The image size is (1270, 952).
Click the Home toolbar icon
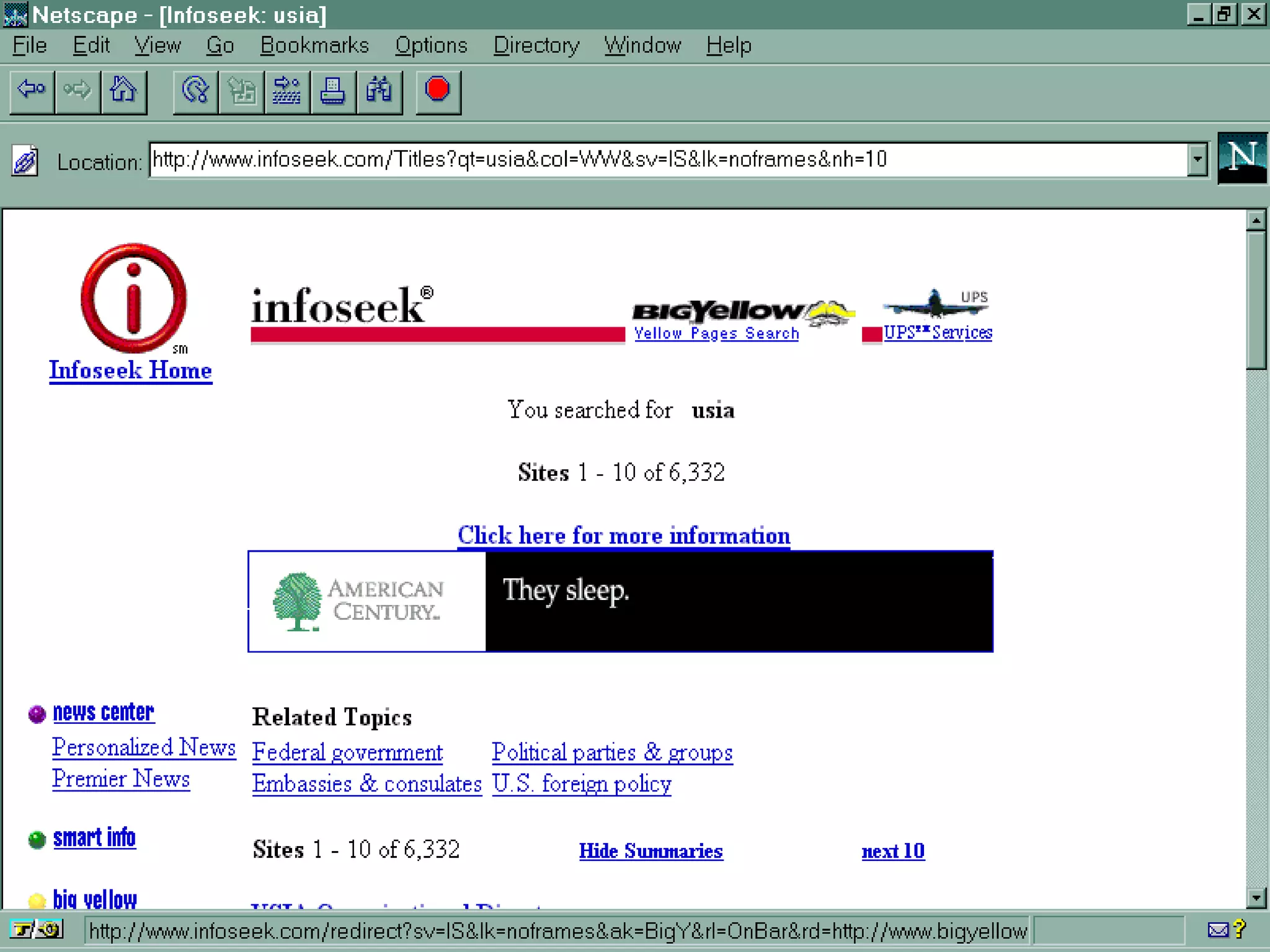(123, 92)
